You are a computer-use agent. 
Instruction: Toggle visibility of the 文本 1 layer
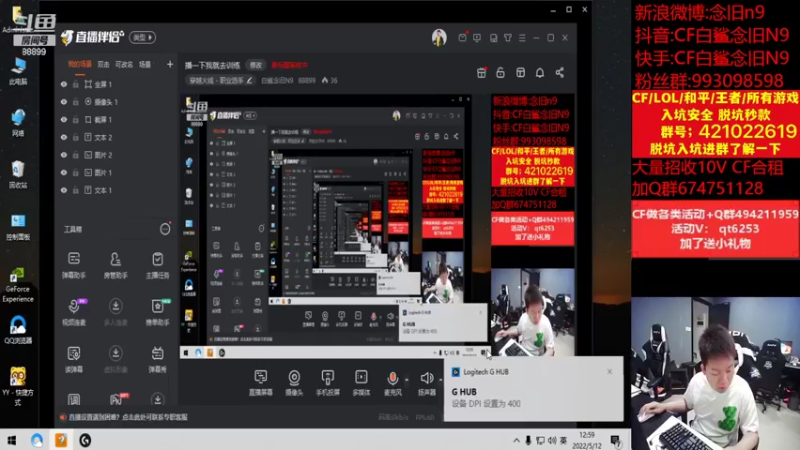click(64, 190)
